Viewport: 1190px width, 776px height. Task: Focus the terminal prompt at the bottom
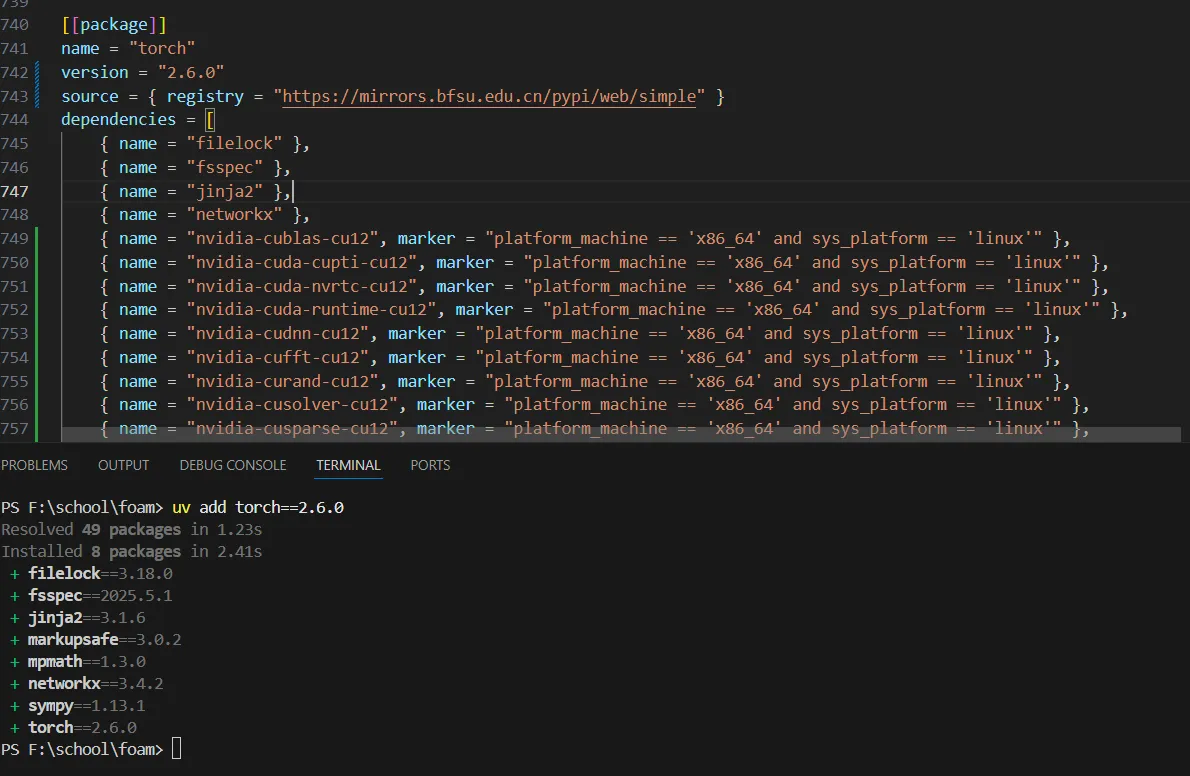point(177,749)
